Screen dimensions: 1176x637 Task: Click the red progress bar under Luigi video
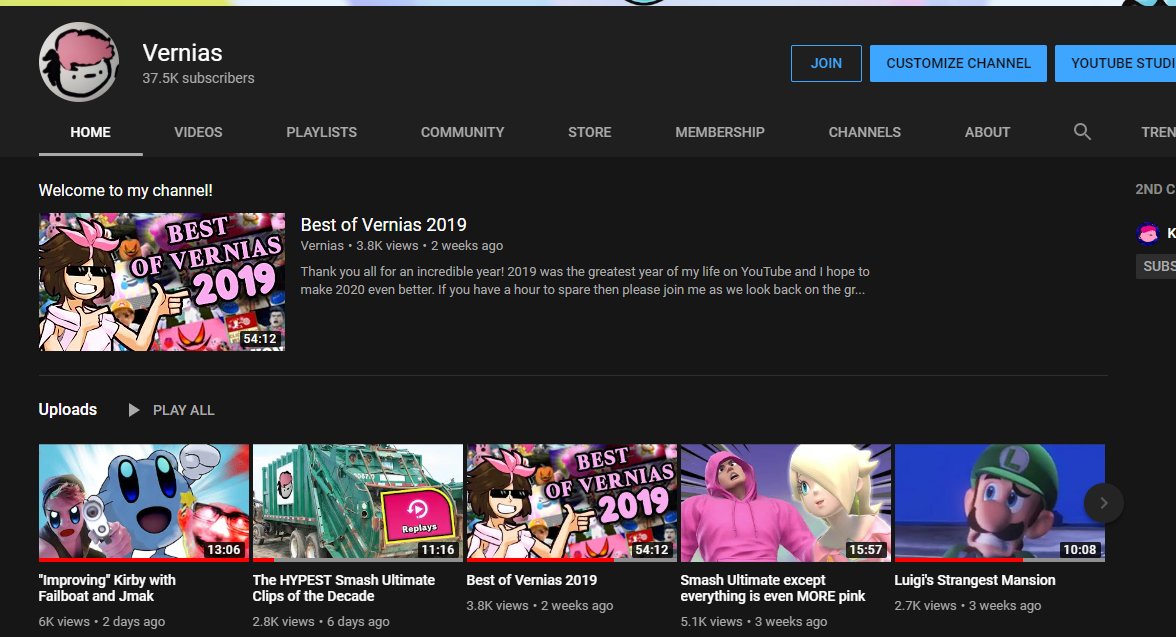[x=958, y=560]
